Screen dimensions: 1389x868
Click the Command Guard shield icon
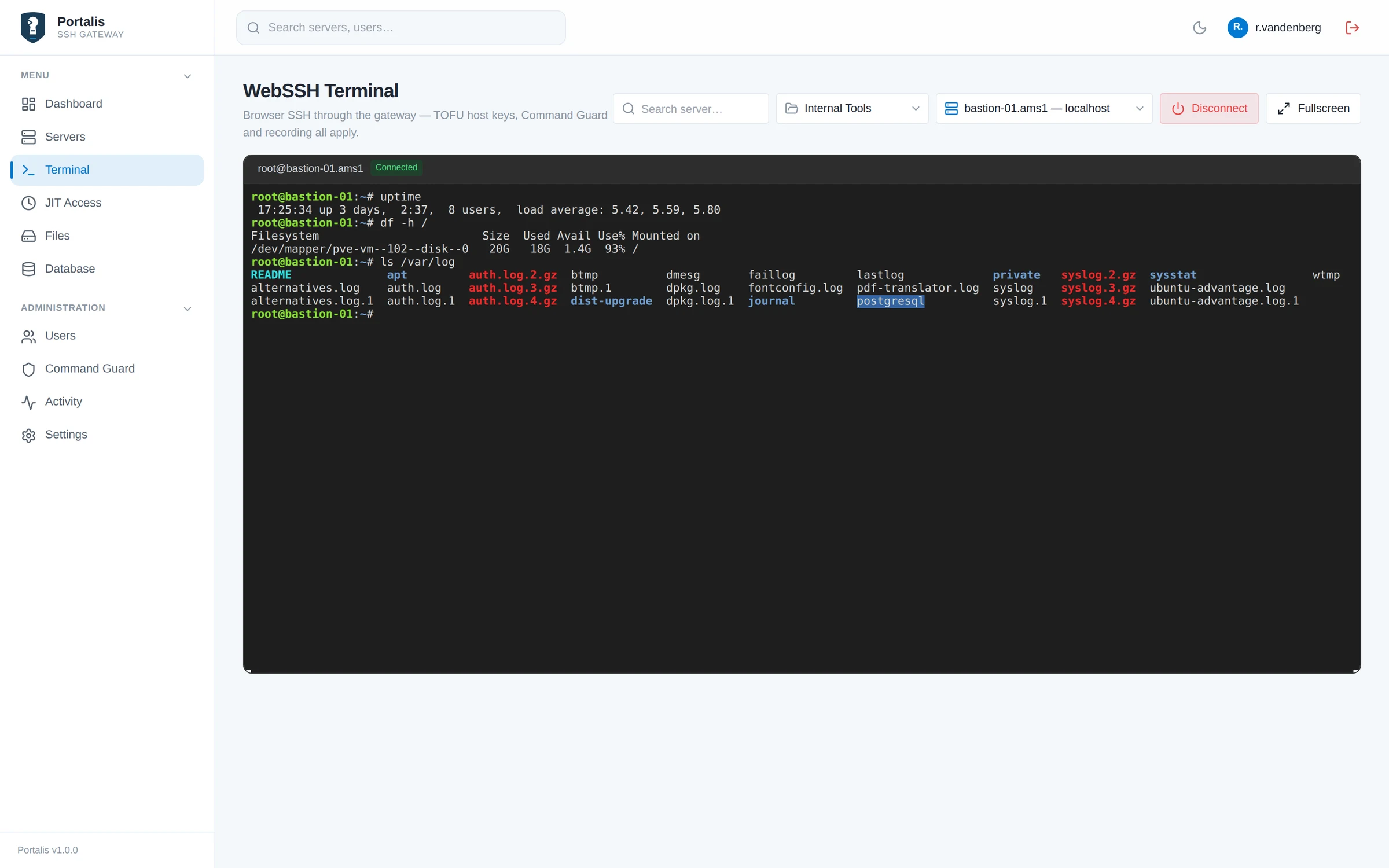pyautogui.click(x=28, y=369)
